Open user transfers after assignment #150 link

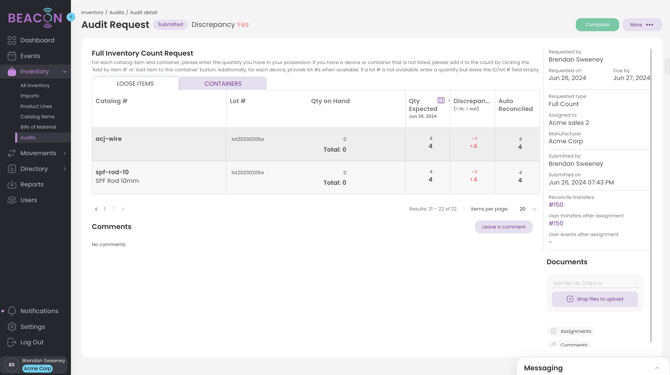(x=556, y=223)
